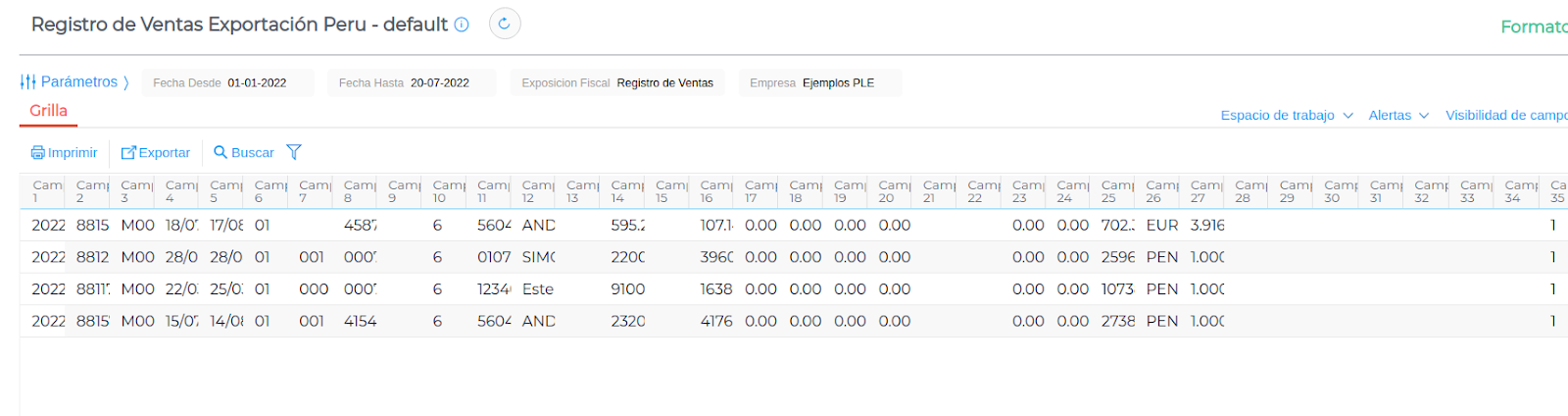Click the Exposicion Fiscal Registro de Ventas field
The height and width of the screenshot is (416, 1568).
[x=617, y=83]
